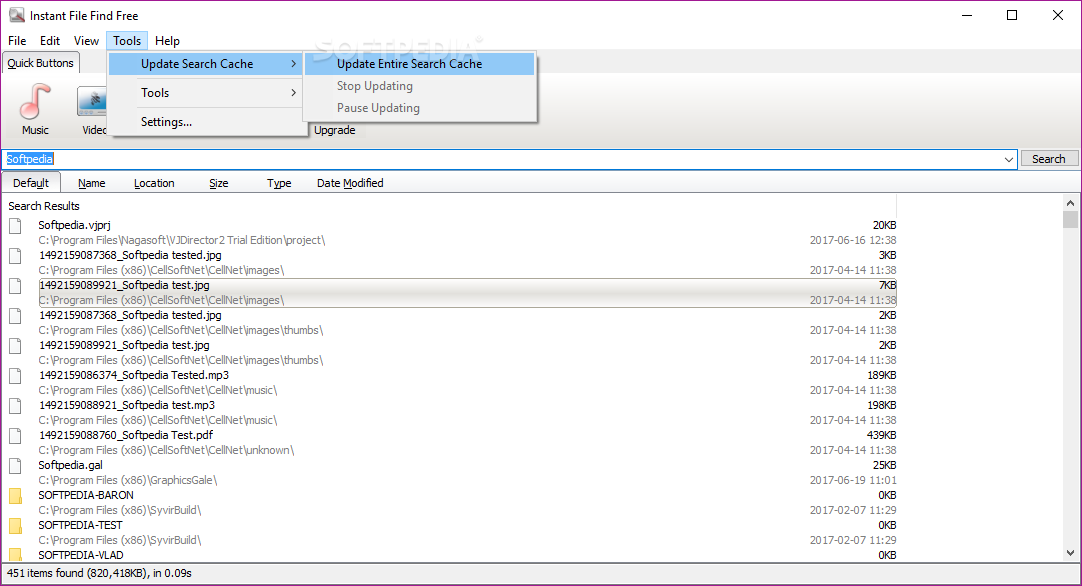
Task: Select the SOFTPEDIA-BARON folder icon
Action: tap(15, 496)
